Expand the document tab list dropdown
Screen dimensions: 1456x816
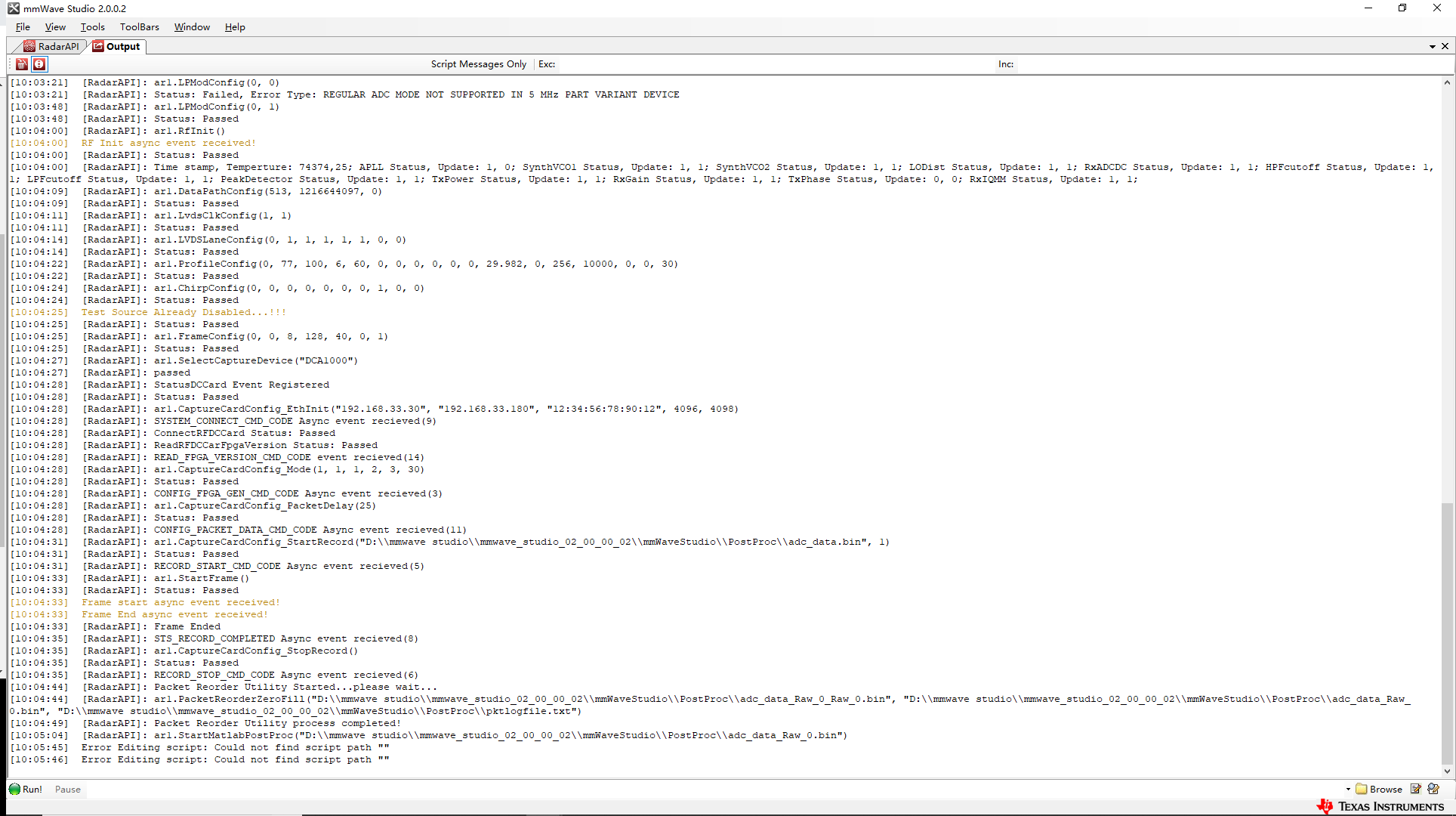[1432, 47]
